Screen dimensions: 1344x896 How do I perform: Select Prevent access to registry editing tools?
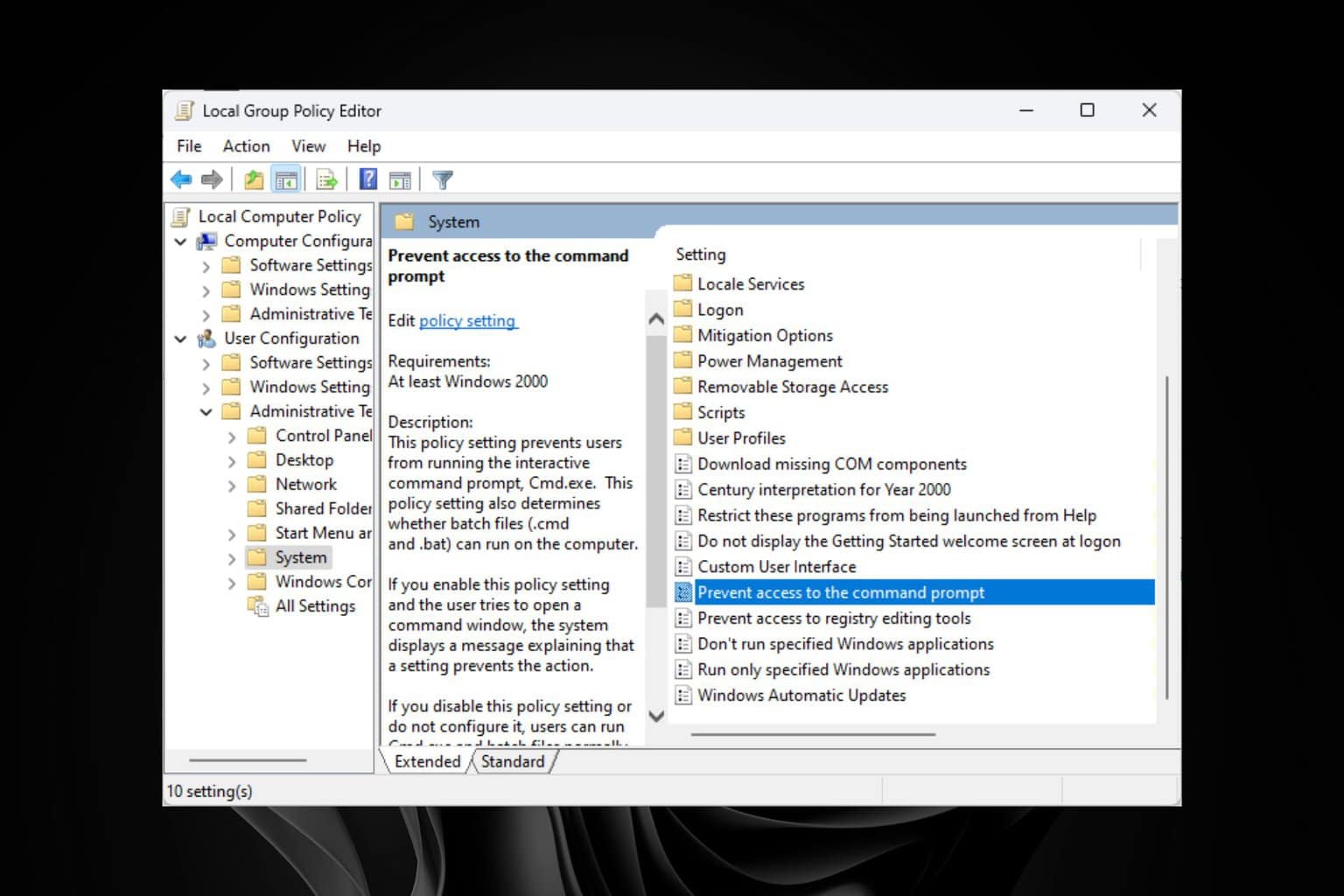834,619
